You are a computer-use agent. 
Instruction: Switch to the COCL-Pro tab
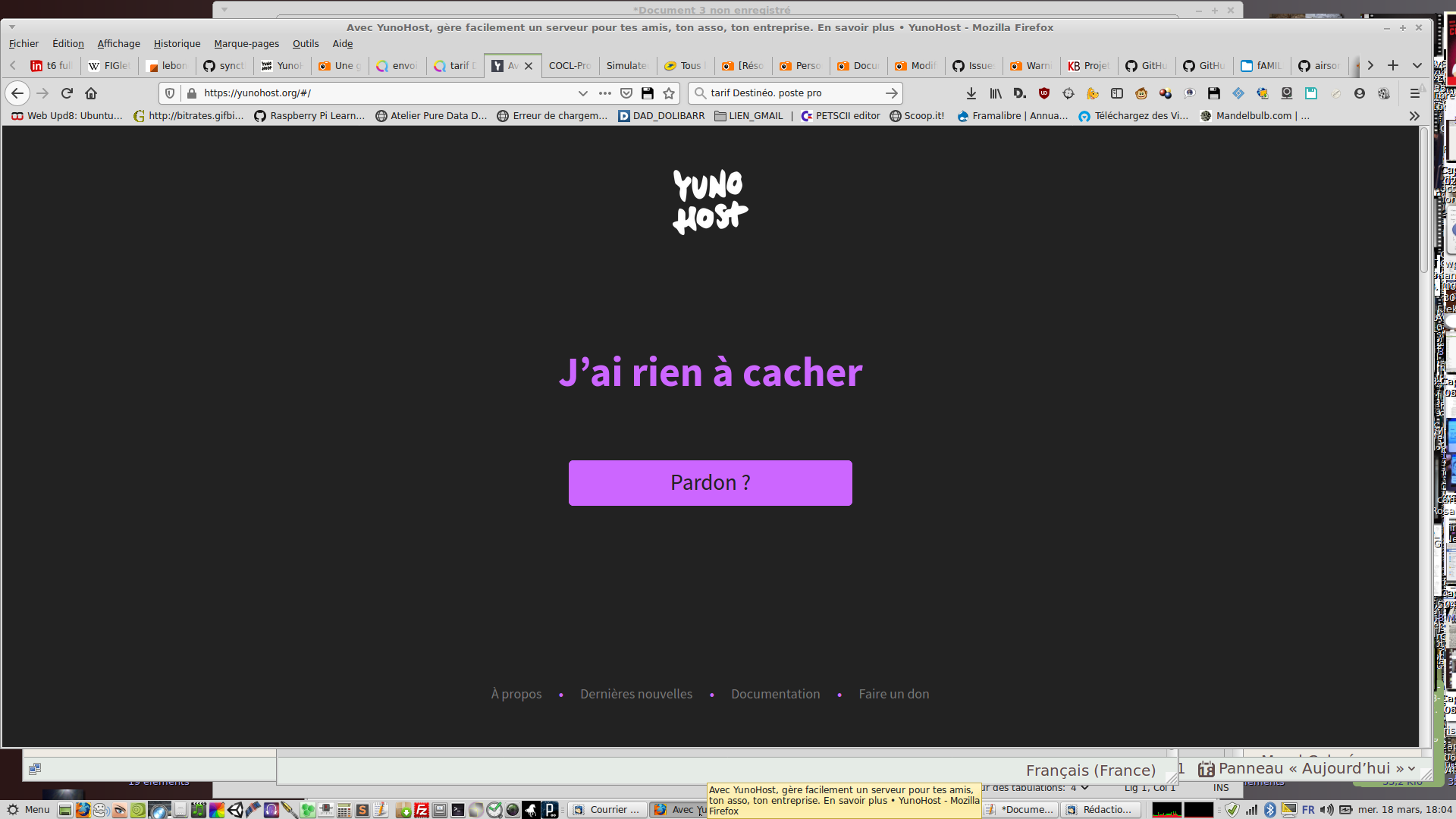point(570,66)
